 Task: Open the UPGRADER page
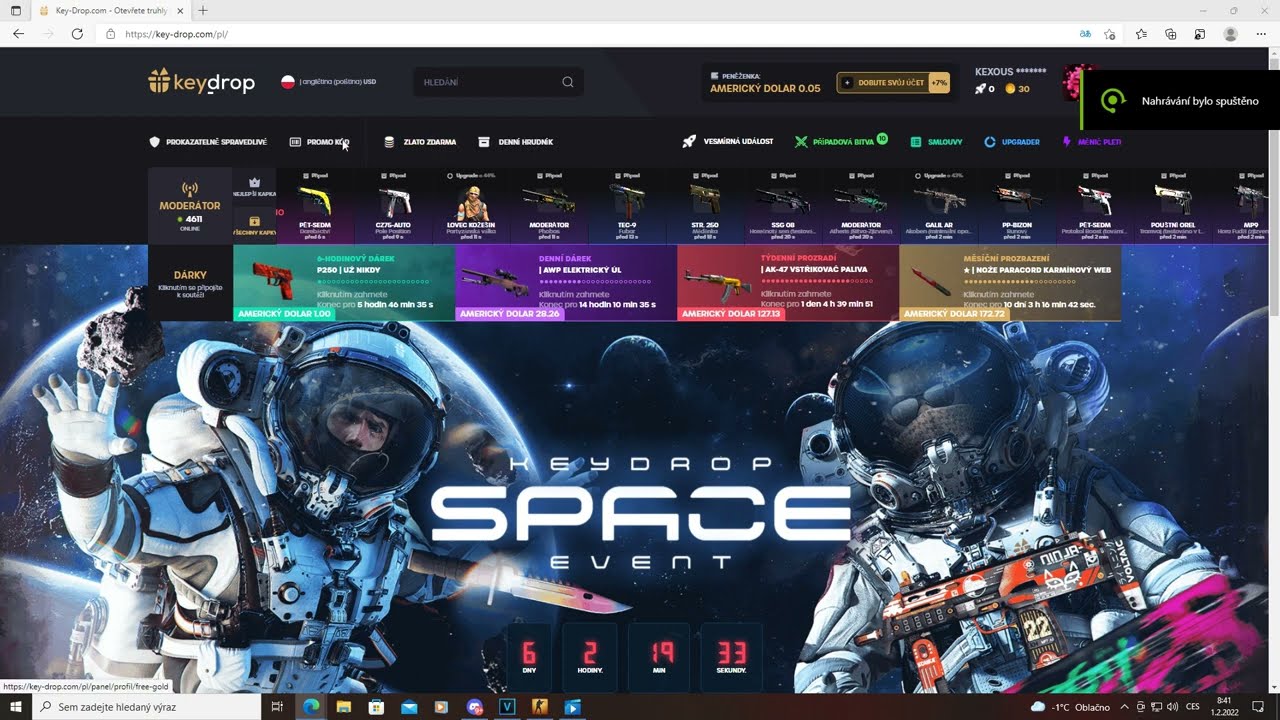pyautogui.click(x=1012, y=142)
